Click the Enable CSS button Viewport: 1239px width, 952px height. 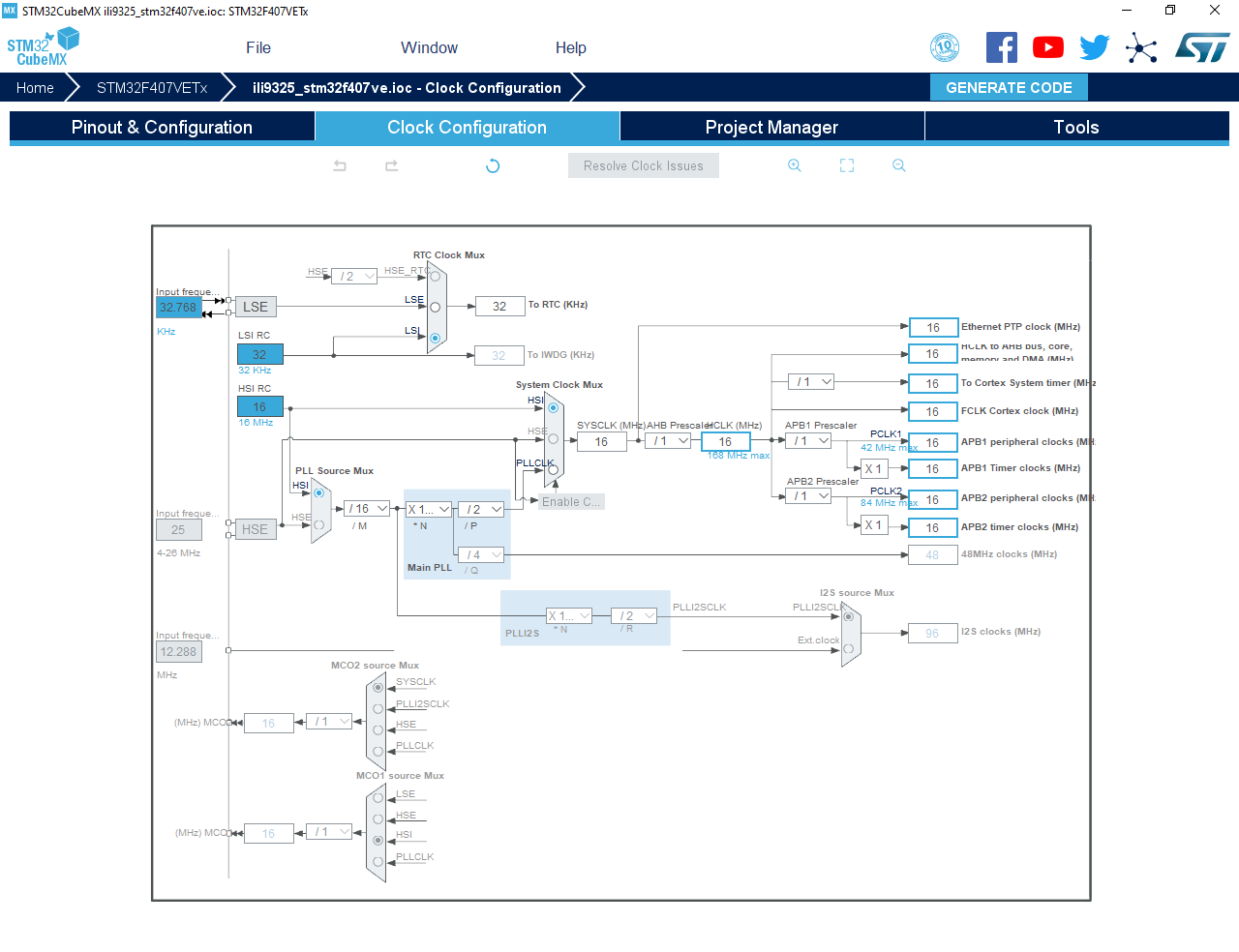[x=571, y=501]
